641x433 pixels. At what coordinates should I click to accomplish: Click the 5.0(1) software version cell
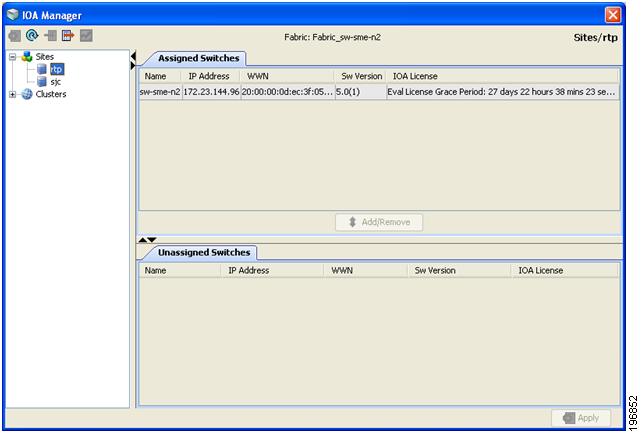coord(361,92)
